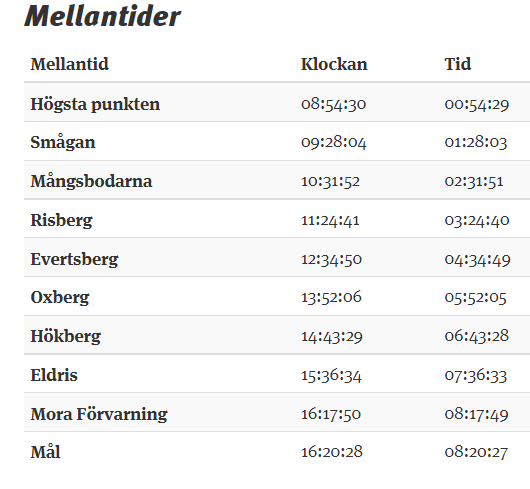The height and width of the screenshot is (489, 530).
Task: Click the Eldris row label
Action: click(54, 375)
